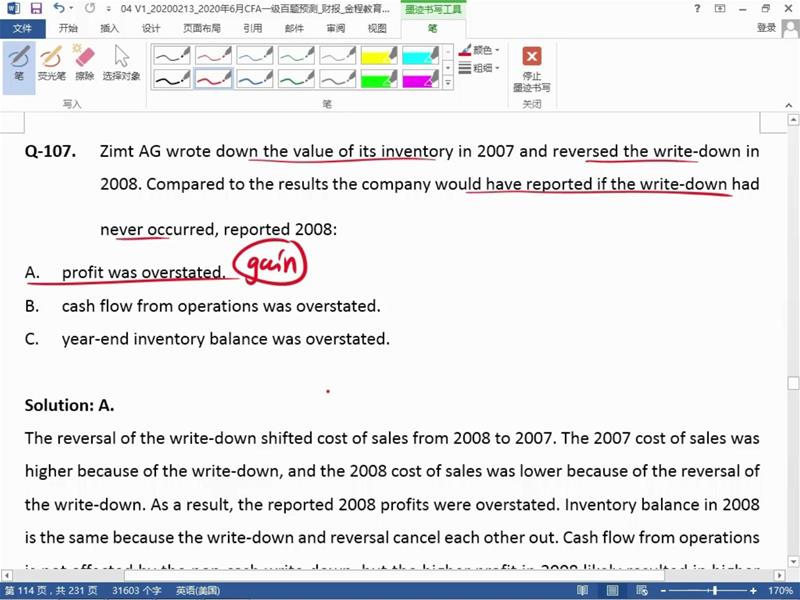This screenshot has width=800, height=600.
Task: Click the zoom slider in status bar
Action: pyautogui.click(x=714, y=591)
